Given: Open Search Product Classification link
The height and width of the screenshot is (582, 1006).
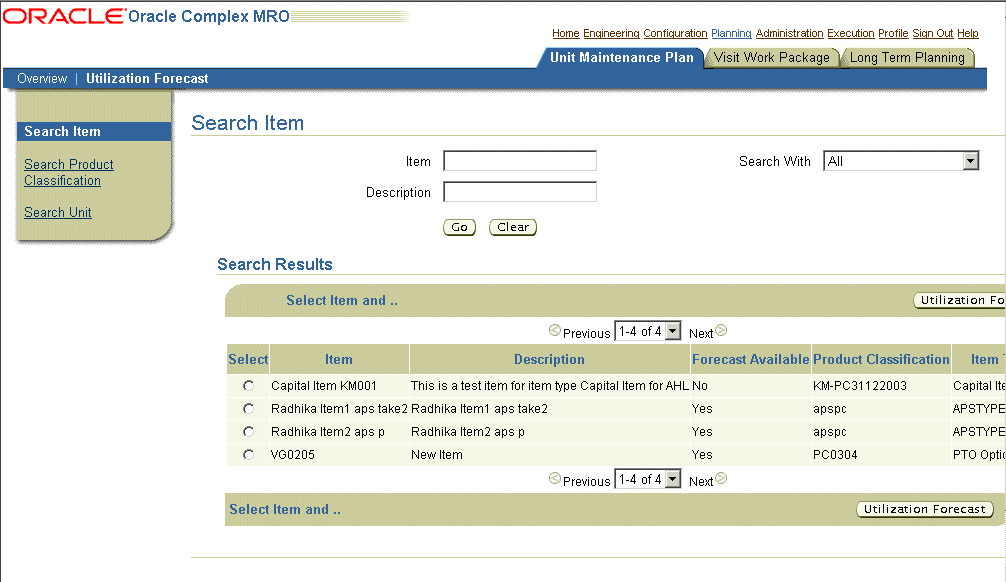Looking at the screenshot, I should click(x=69, y=173).
